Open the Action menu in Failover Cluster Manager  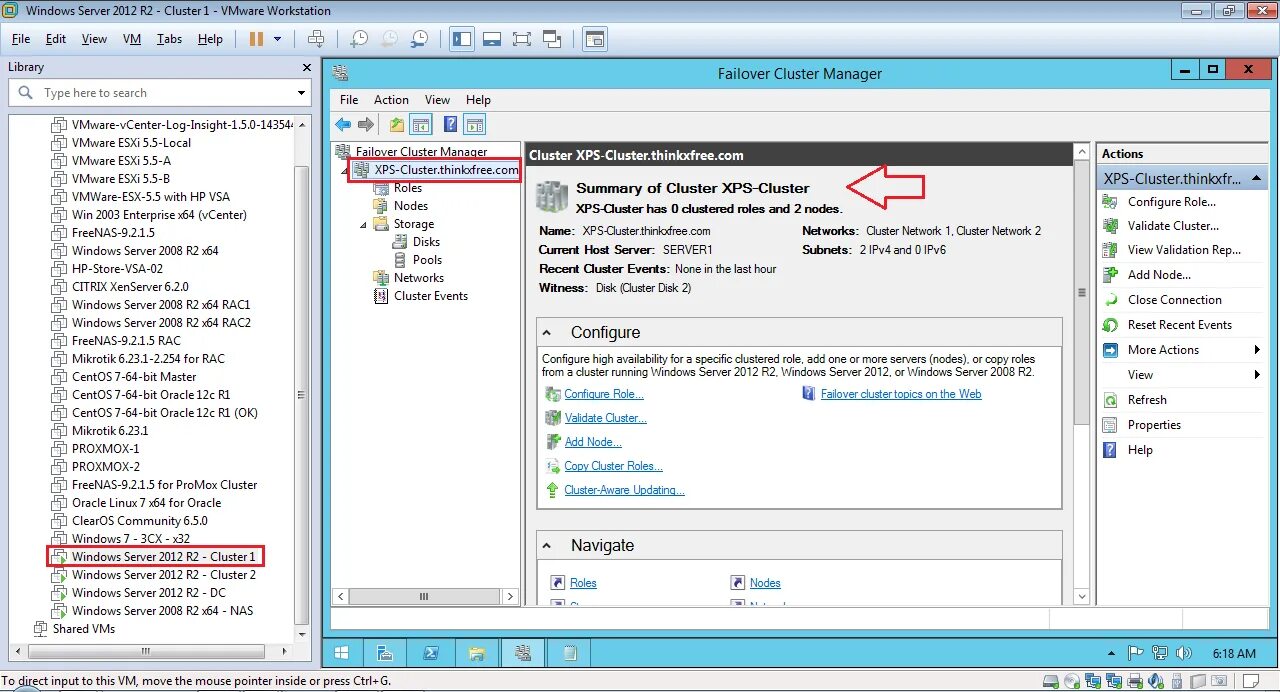(x=391, y=100)
